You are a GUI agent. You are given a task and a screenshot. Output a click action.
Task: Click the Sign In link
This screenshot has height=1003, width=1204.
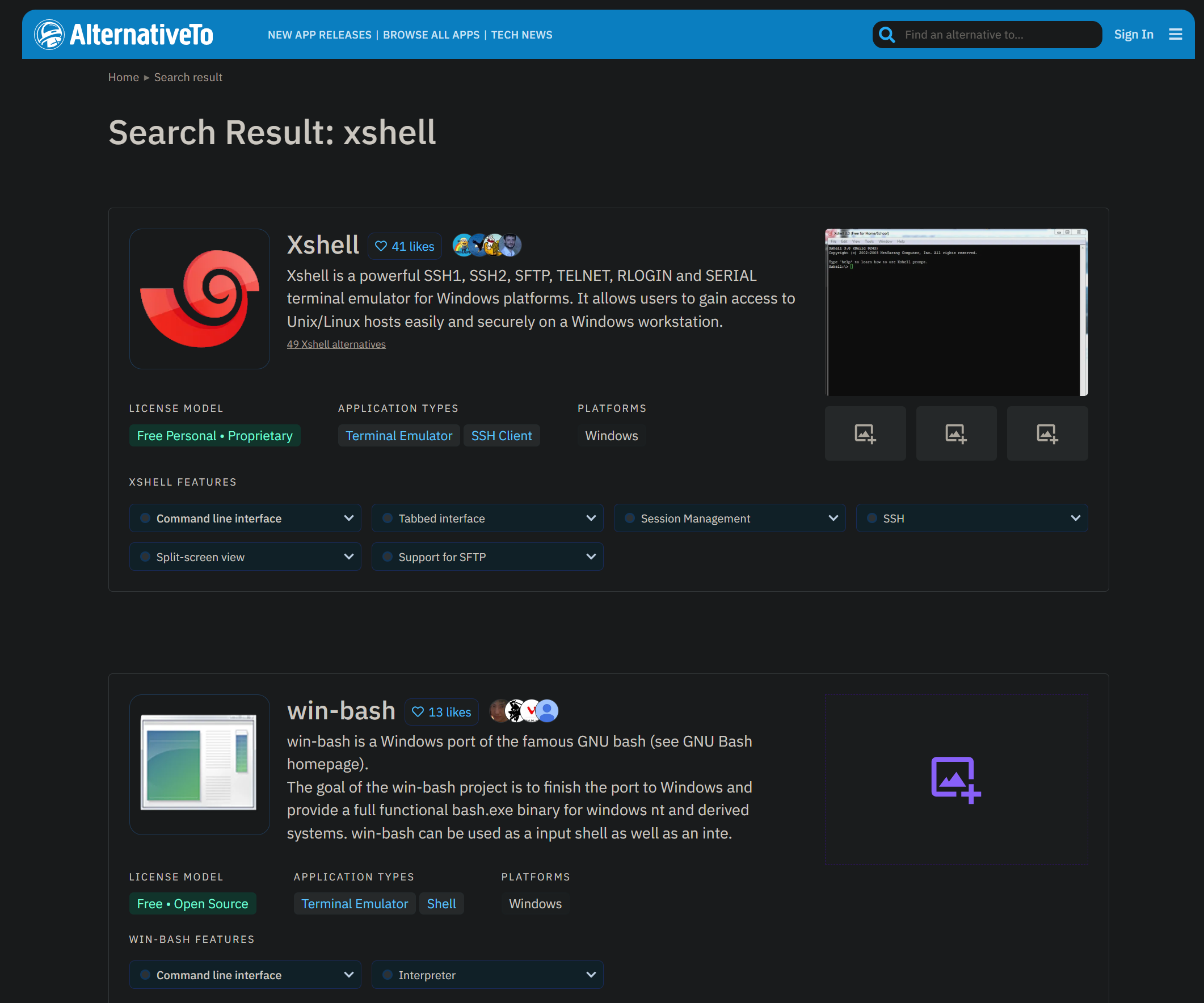[x=1133, y=35]
